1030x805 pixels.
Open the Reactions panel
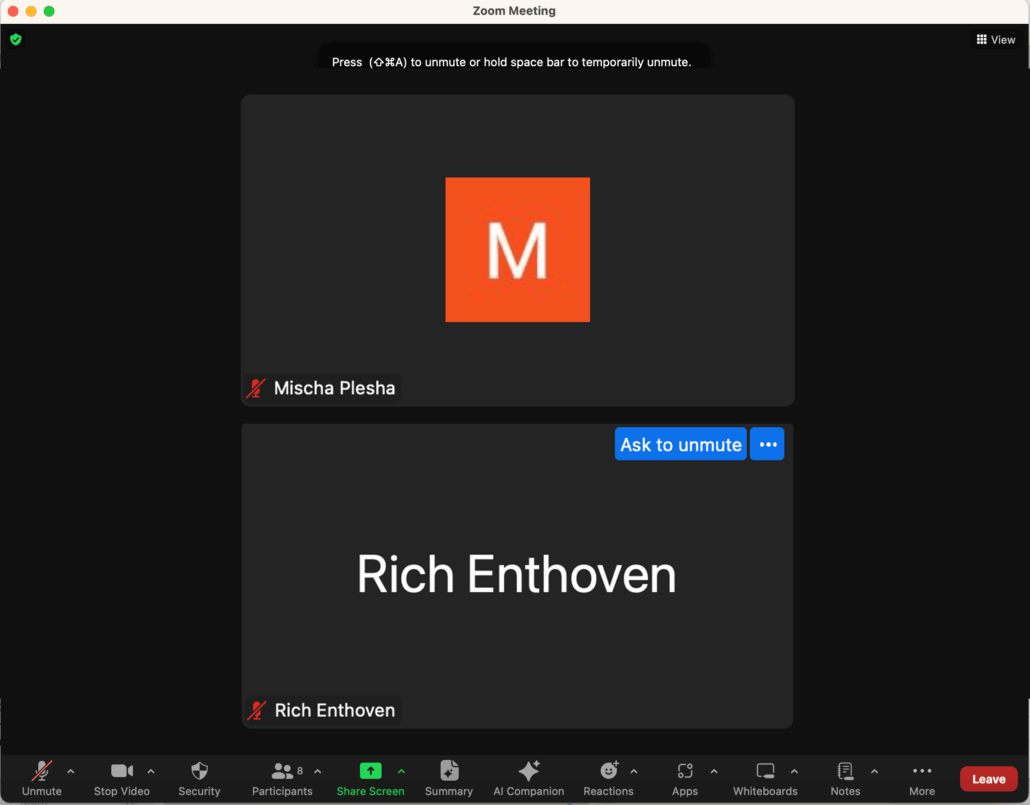point(608,779)
